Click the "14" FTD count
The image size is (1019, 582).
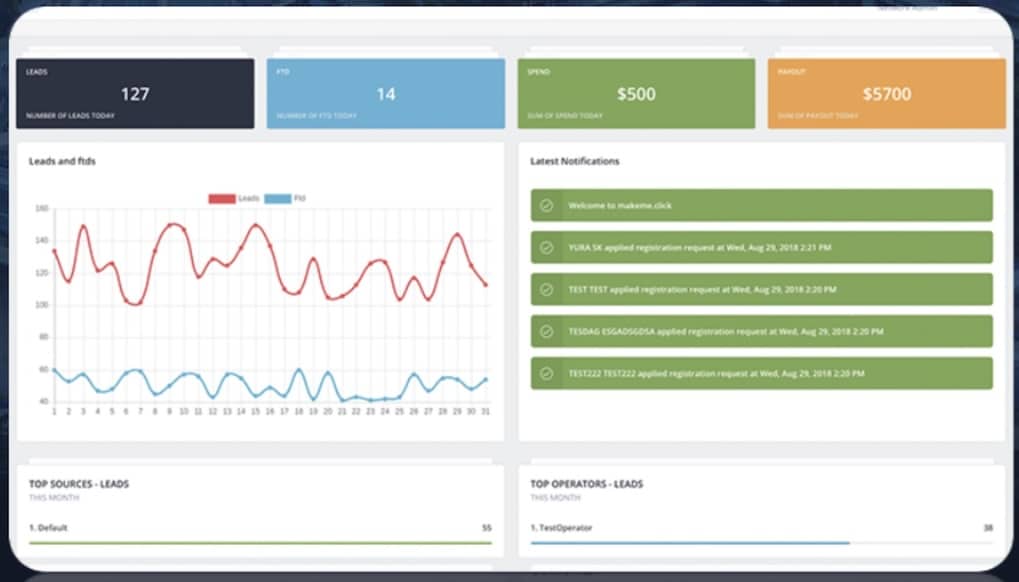click(x=386, y=94)
